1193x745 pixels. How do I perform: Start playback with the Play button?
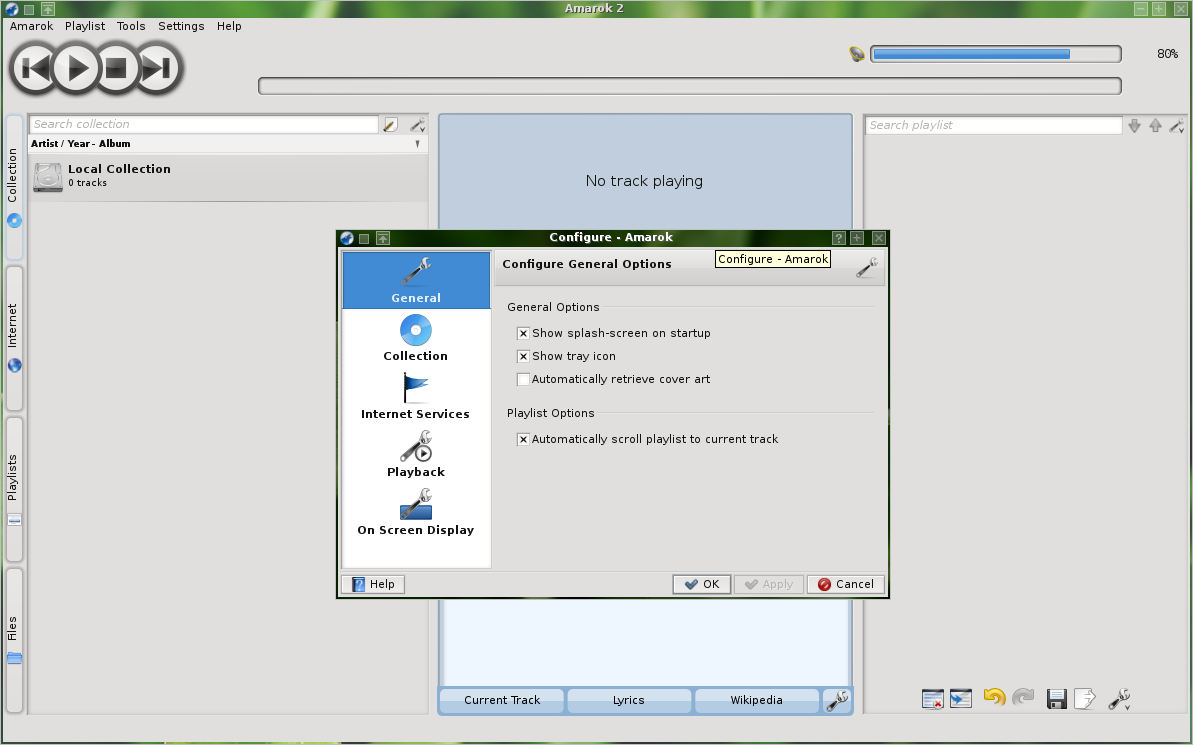coord(76,69)
